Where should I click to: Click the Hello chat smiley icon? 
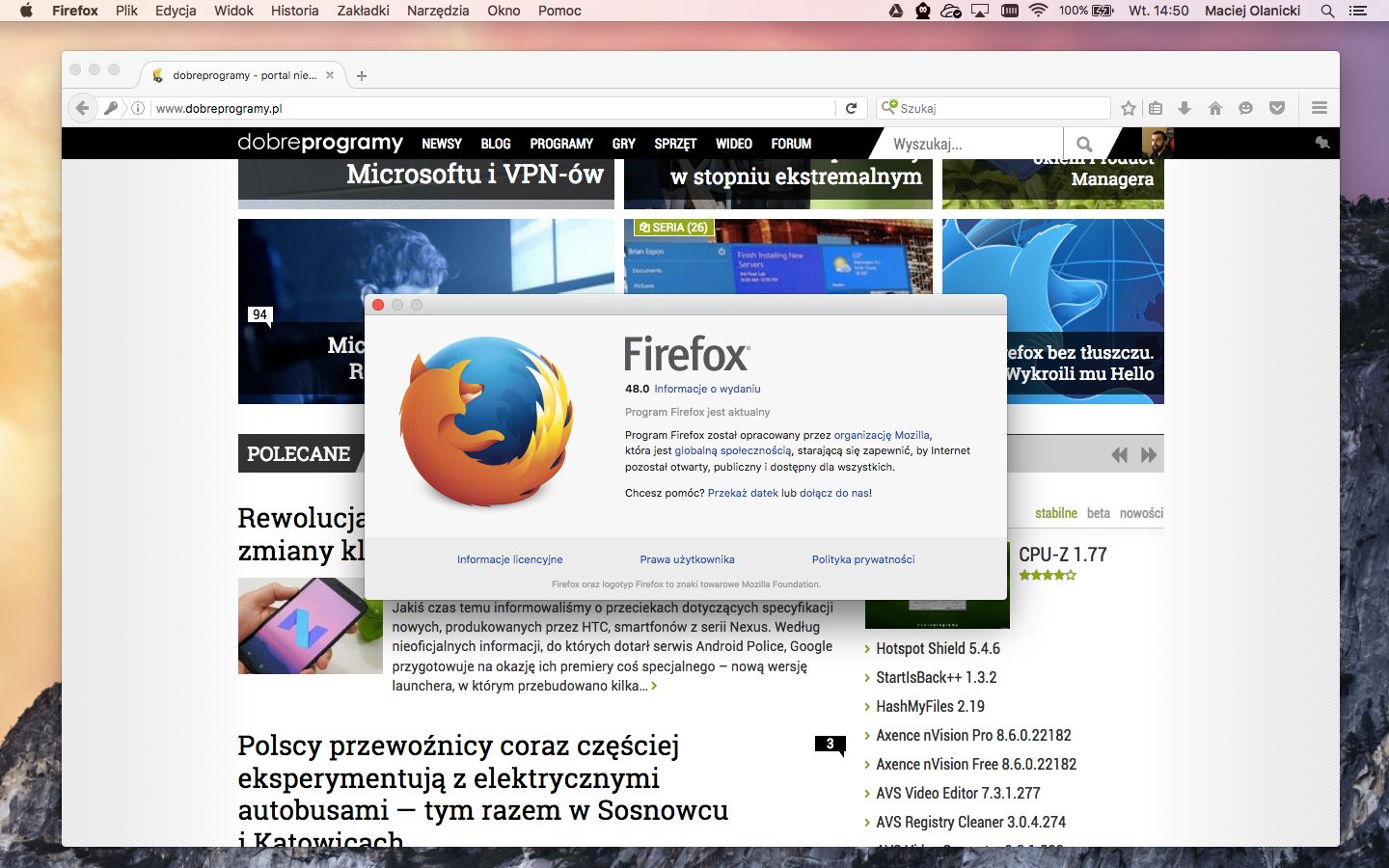coord(1245,108)
